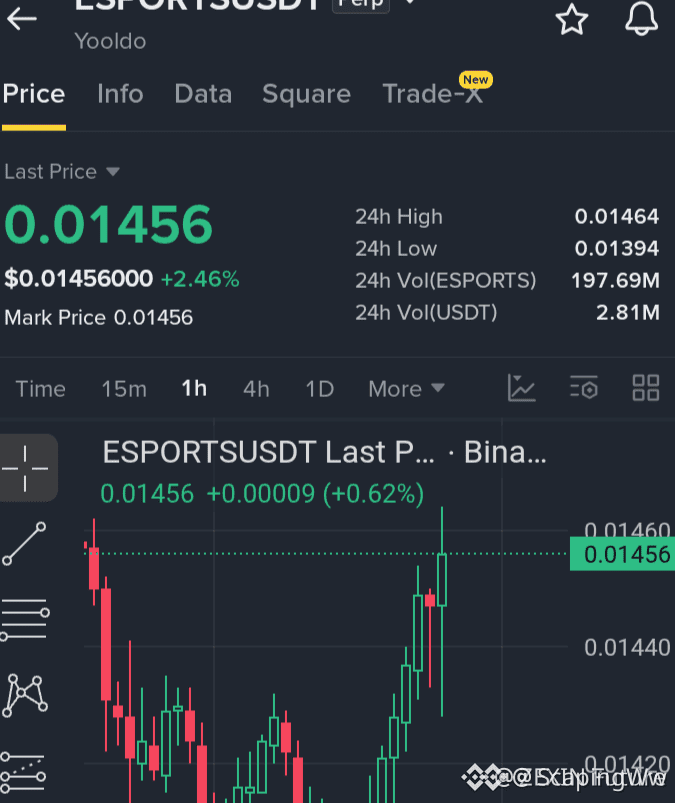The image size is (675, 803).
Task: Switch to the Price tab
Action: pos(34,94)
